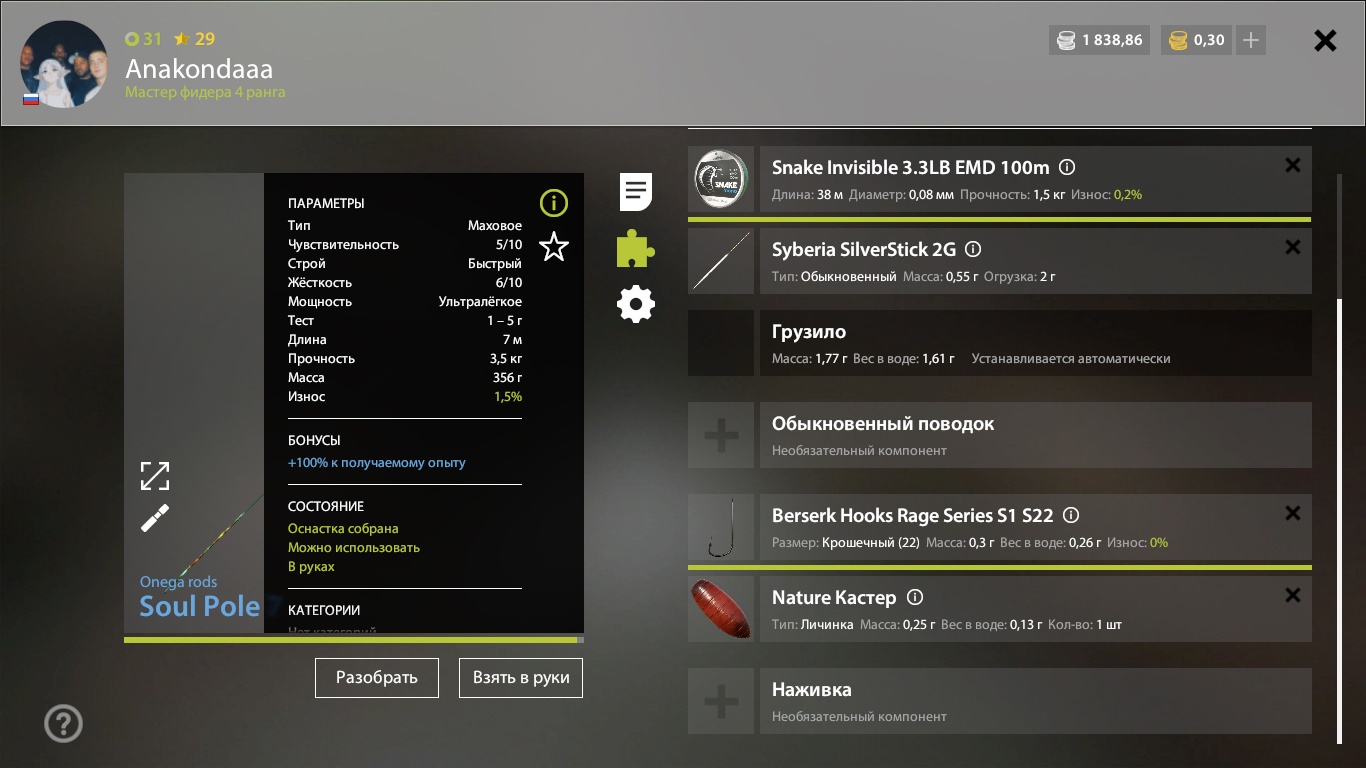This screenshot has height=768, width=1366.
Task: Click the КАТЕГОРИИ section heading
Action: pos(324,610)
